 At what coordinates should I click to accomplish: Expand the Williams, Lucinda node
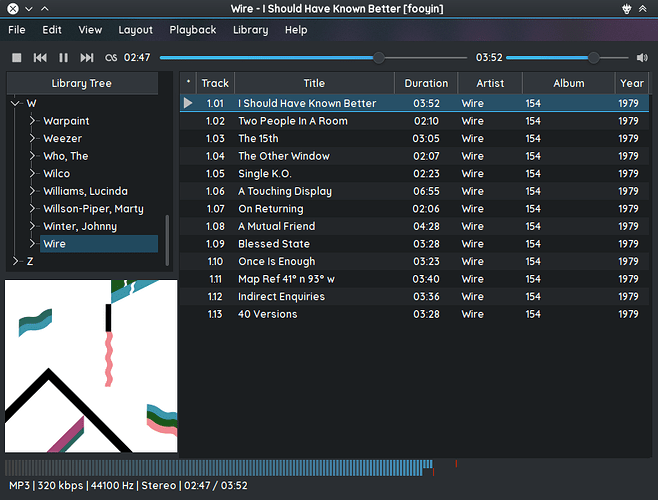(32, 191)
